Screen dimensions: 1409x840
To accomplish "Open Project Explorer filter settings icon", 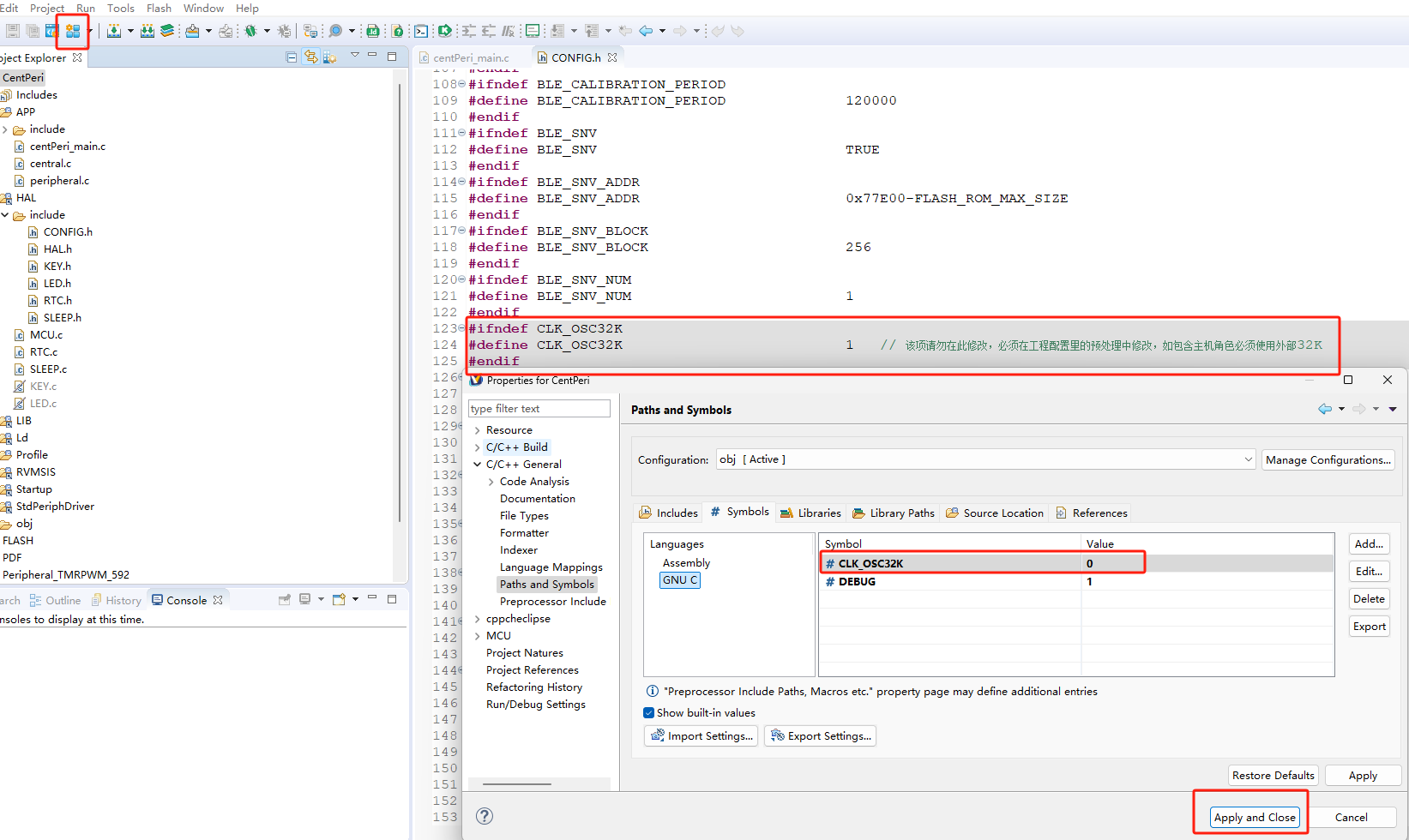I will 329,57.
